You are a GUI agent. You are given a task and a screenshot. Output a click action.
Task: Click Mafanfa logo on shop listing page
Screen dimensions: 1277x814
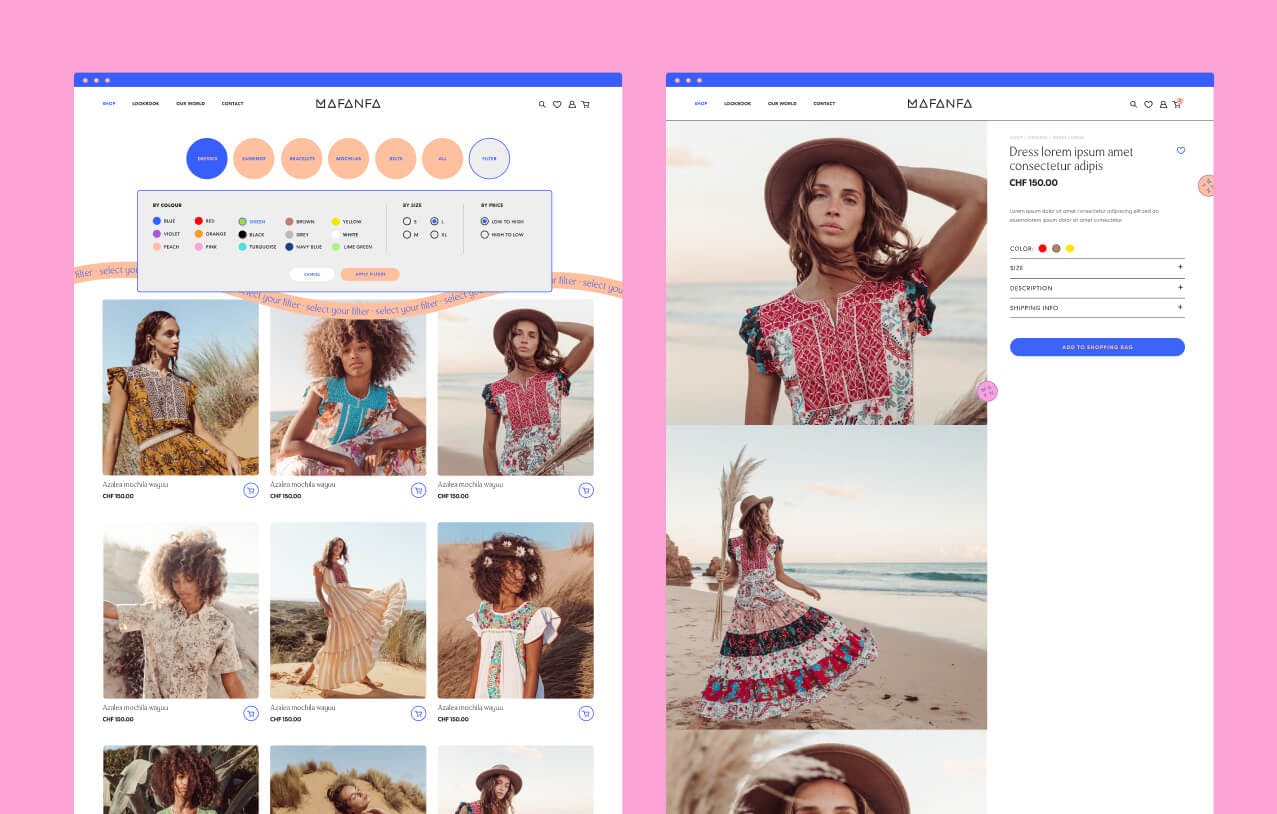click(x=348, y=104)
